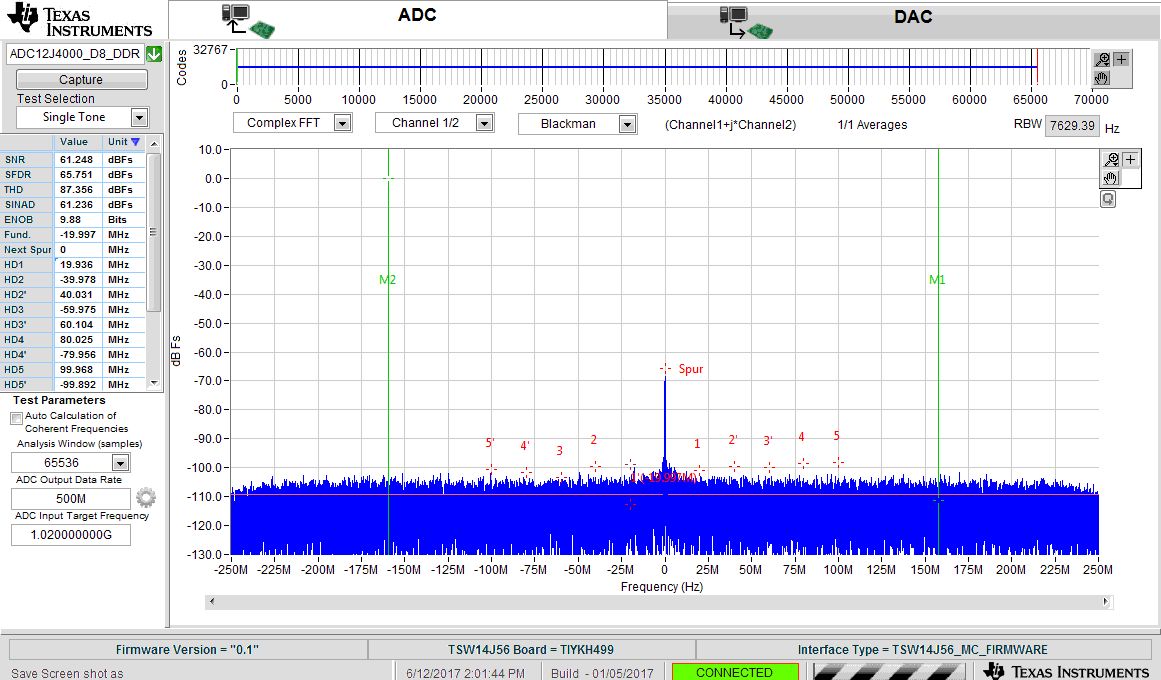Click the Capture button
1161x680 pixels.
pyautogui.click(x=81, y=79)
